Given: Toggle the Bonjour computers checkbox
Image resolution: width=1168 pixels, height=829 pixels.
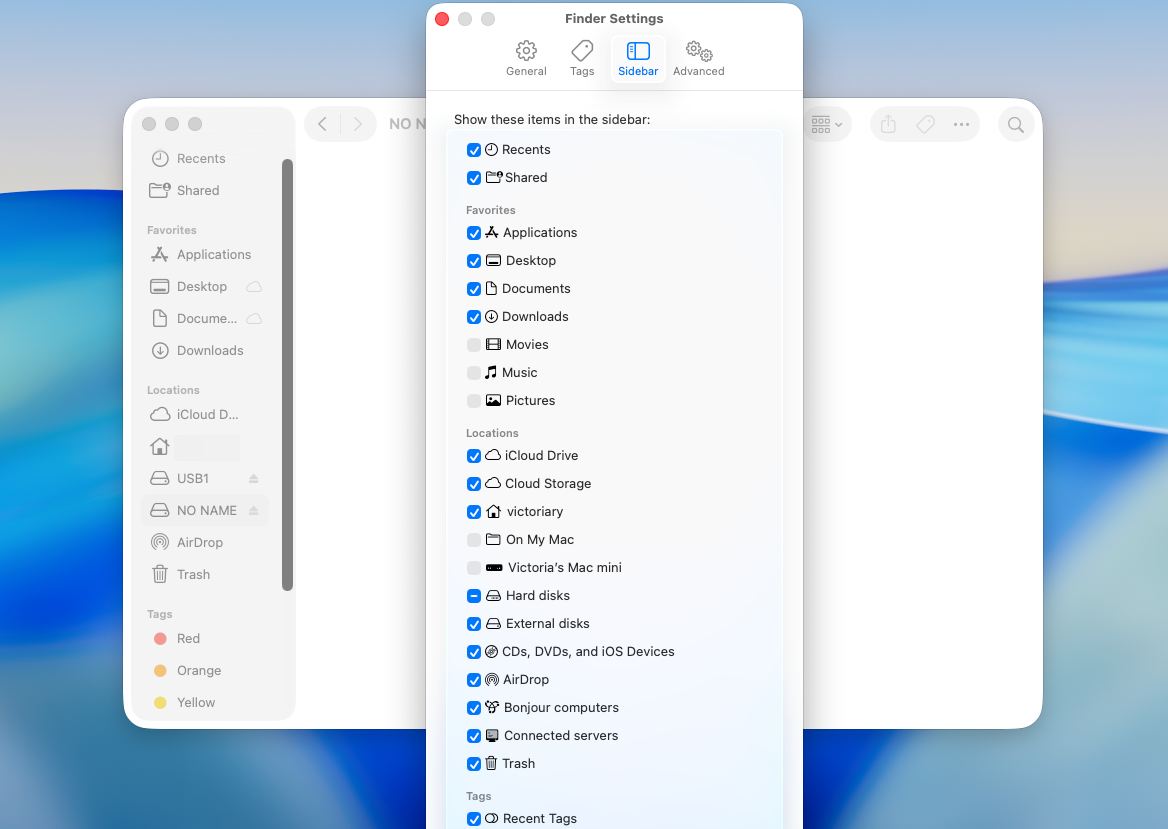Looking at the screenshot, I should (474, 708).
